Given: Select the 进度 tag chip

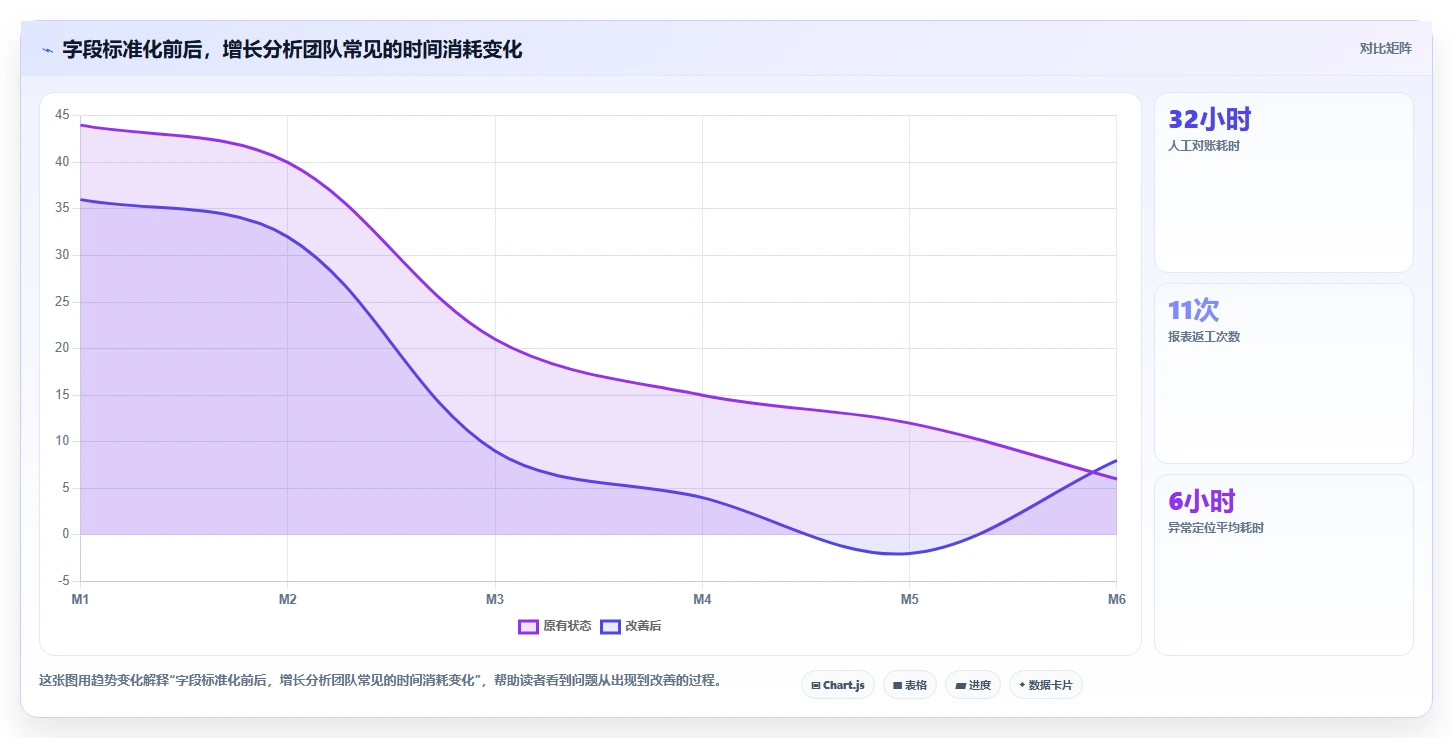Looking at the screenshot, I should click(973, 685).
